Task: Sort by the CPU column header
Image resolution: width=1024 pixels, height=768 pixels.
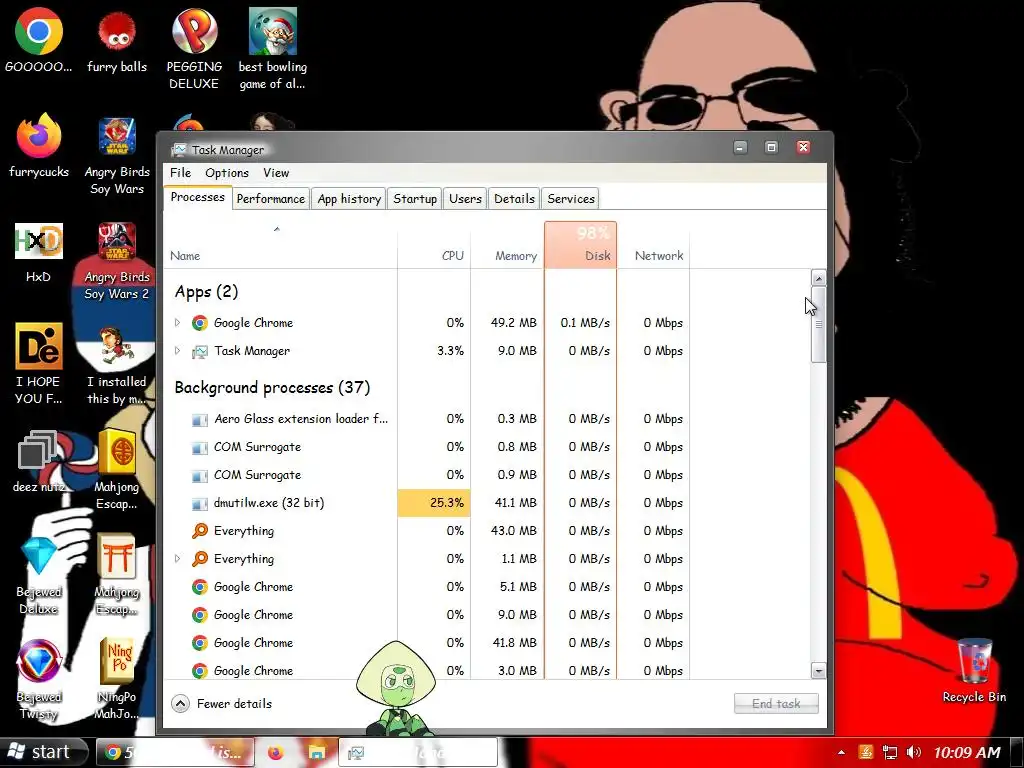Action: point(434,246)
